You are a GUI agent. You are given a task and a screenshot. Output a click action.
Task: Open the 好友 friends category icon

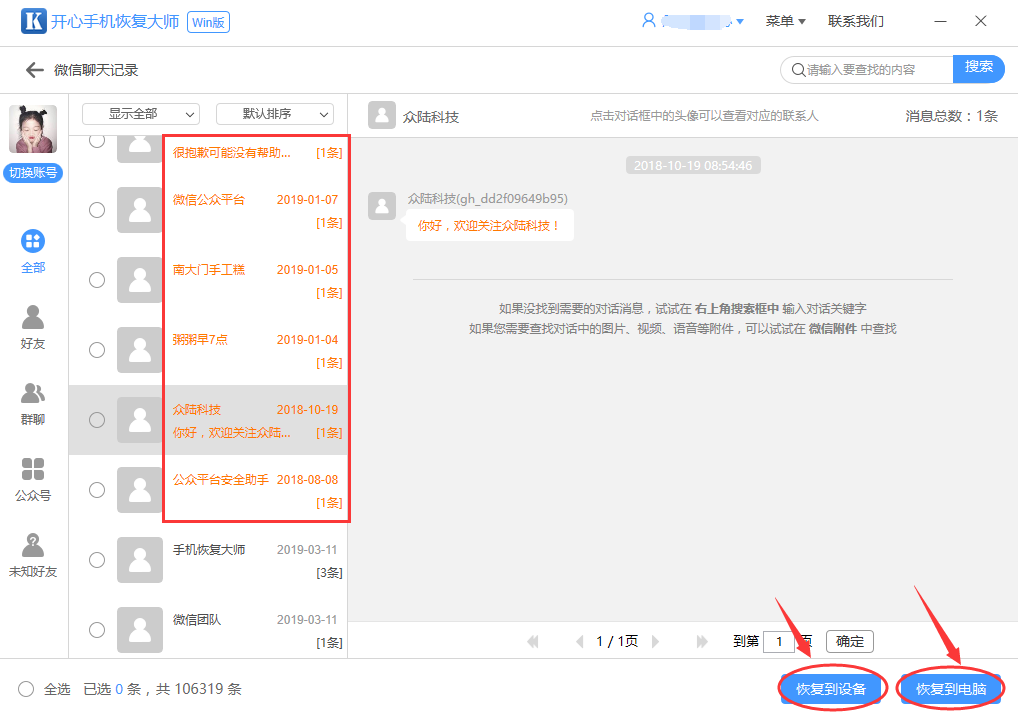(x=32, y=317)
